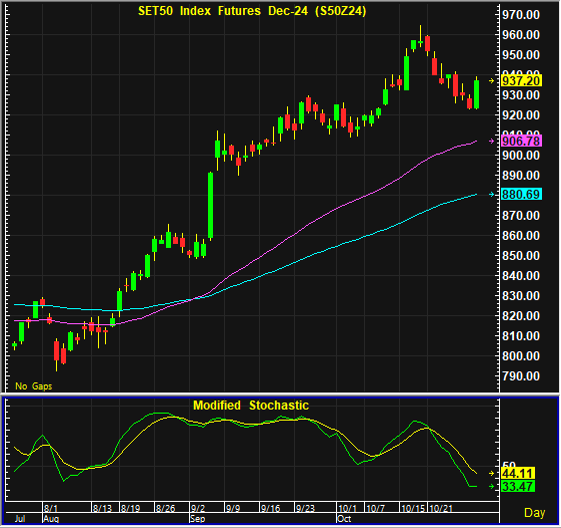This screenshot has height=528, width=561.
Task: Select the 9/2 date marker on time axis
Action: coord(198,508)
